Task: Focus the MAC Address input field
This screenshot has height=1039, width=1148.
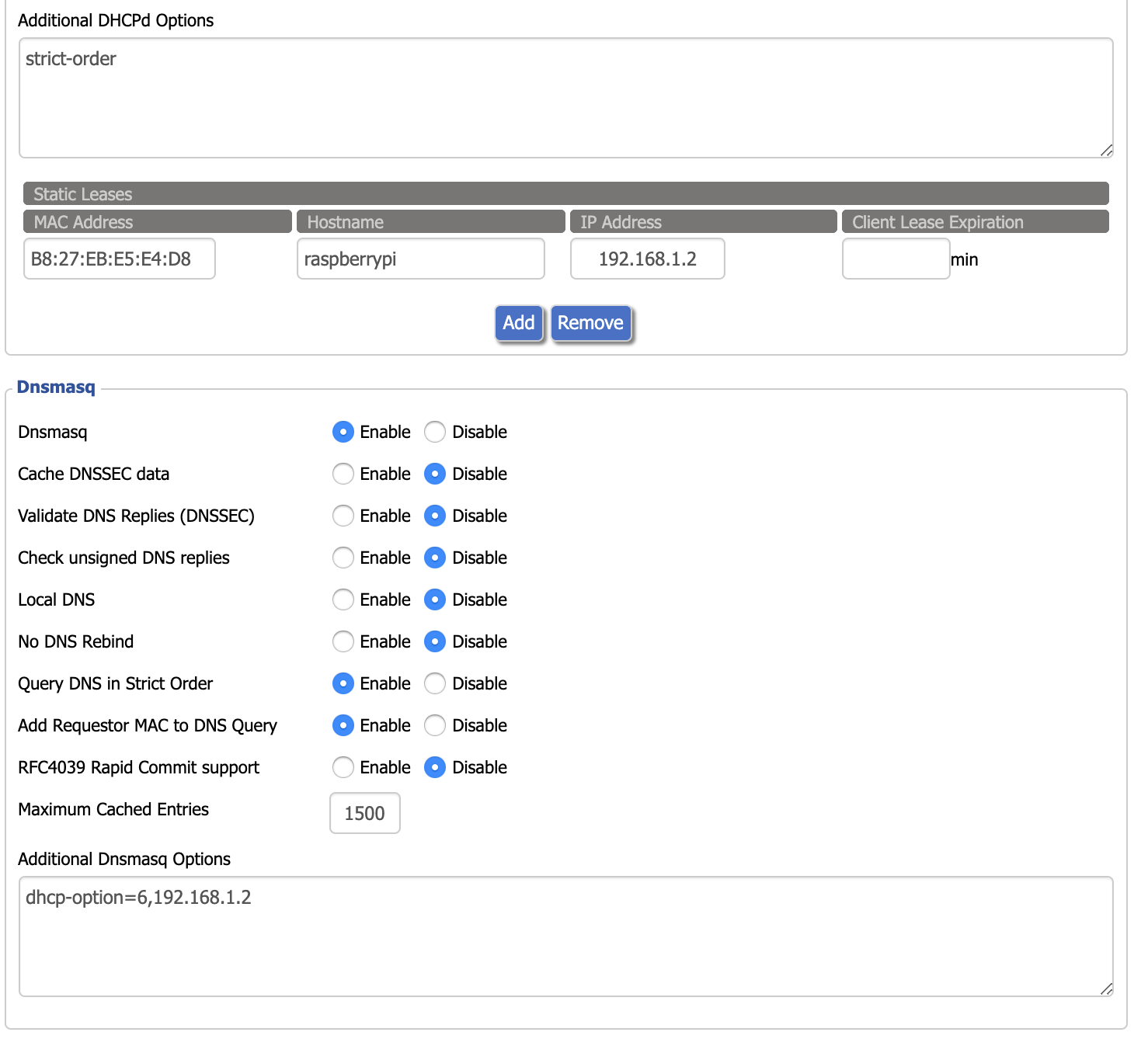Action: coord(120,259)
